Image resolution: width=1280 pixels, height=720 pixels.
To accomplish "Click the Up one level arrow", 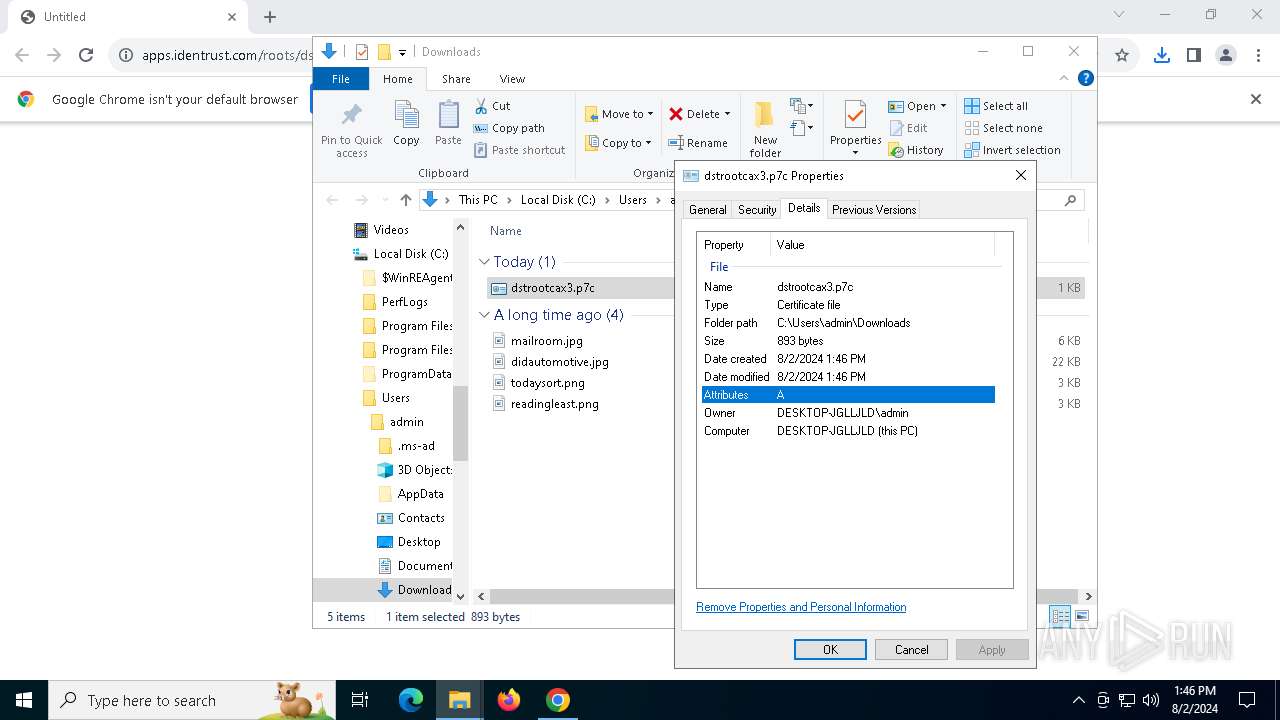I will click(405, 200).
